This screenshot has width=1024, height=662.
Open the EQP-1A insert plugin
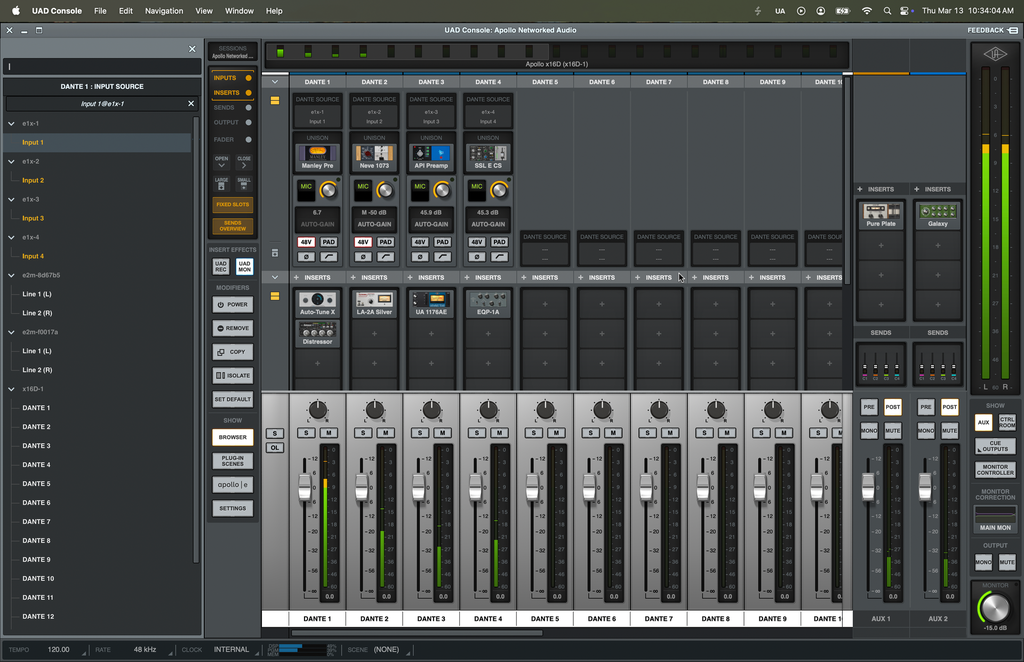[488, 304]
